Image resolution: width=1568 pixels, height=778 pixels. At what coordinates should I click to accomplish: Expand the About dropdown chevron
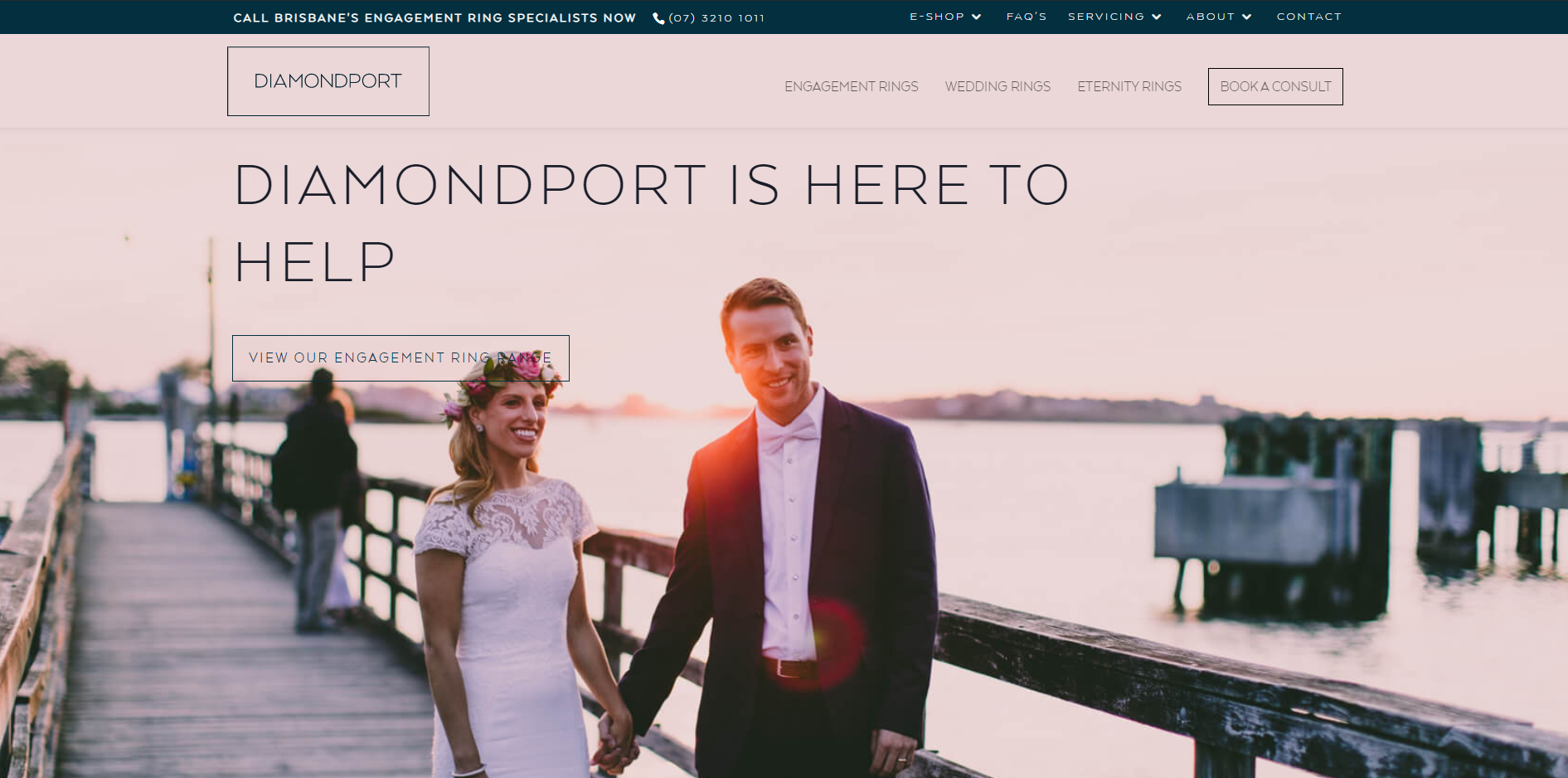point(1247,17)
